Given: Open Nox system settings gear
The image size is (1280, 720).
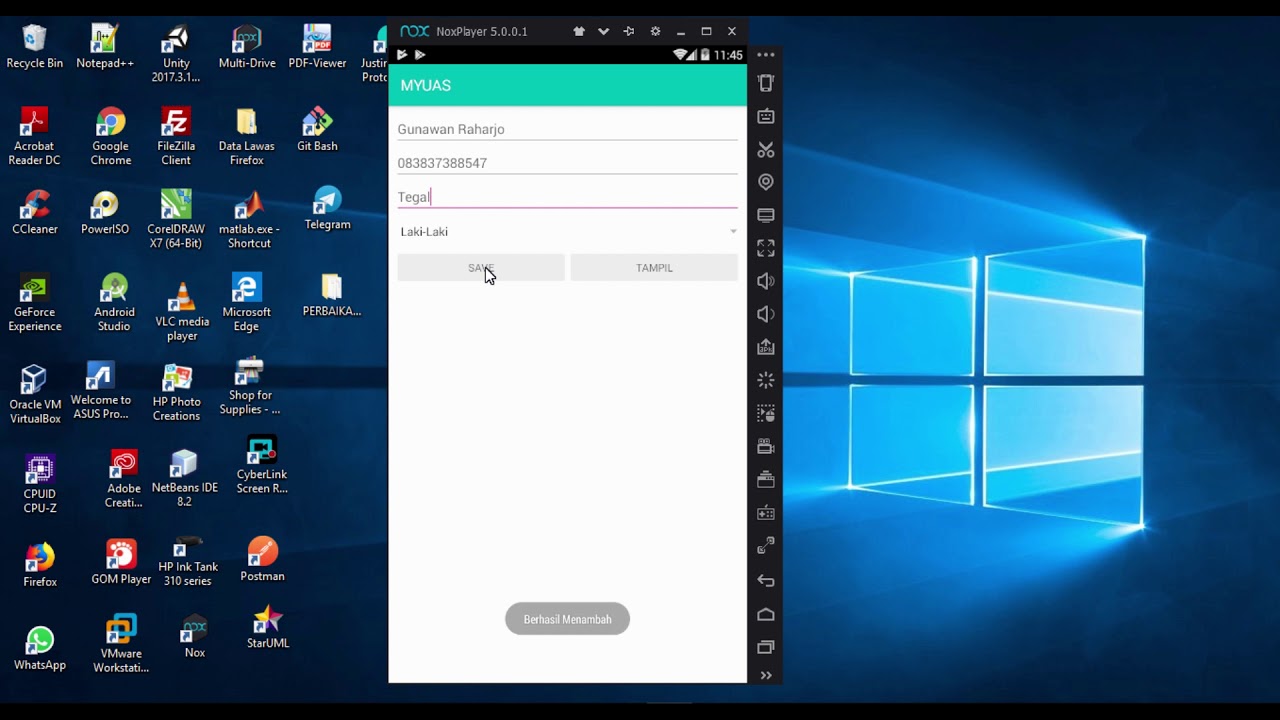Looking at the screenshot, I should [x=655, y=31].
